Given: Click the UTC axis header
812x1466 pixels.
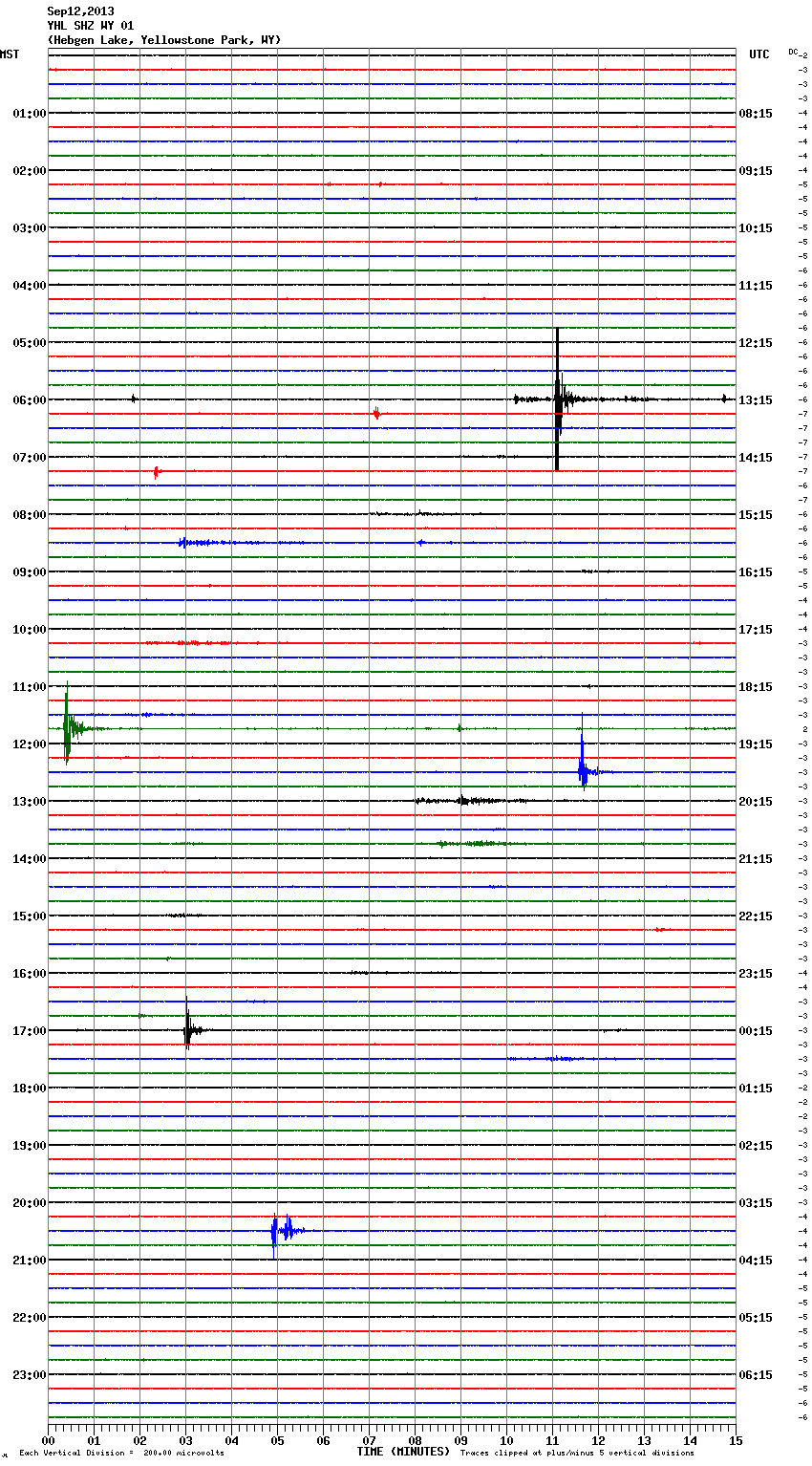Looking at the screenshot, I should [759, 54].
